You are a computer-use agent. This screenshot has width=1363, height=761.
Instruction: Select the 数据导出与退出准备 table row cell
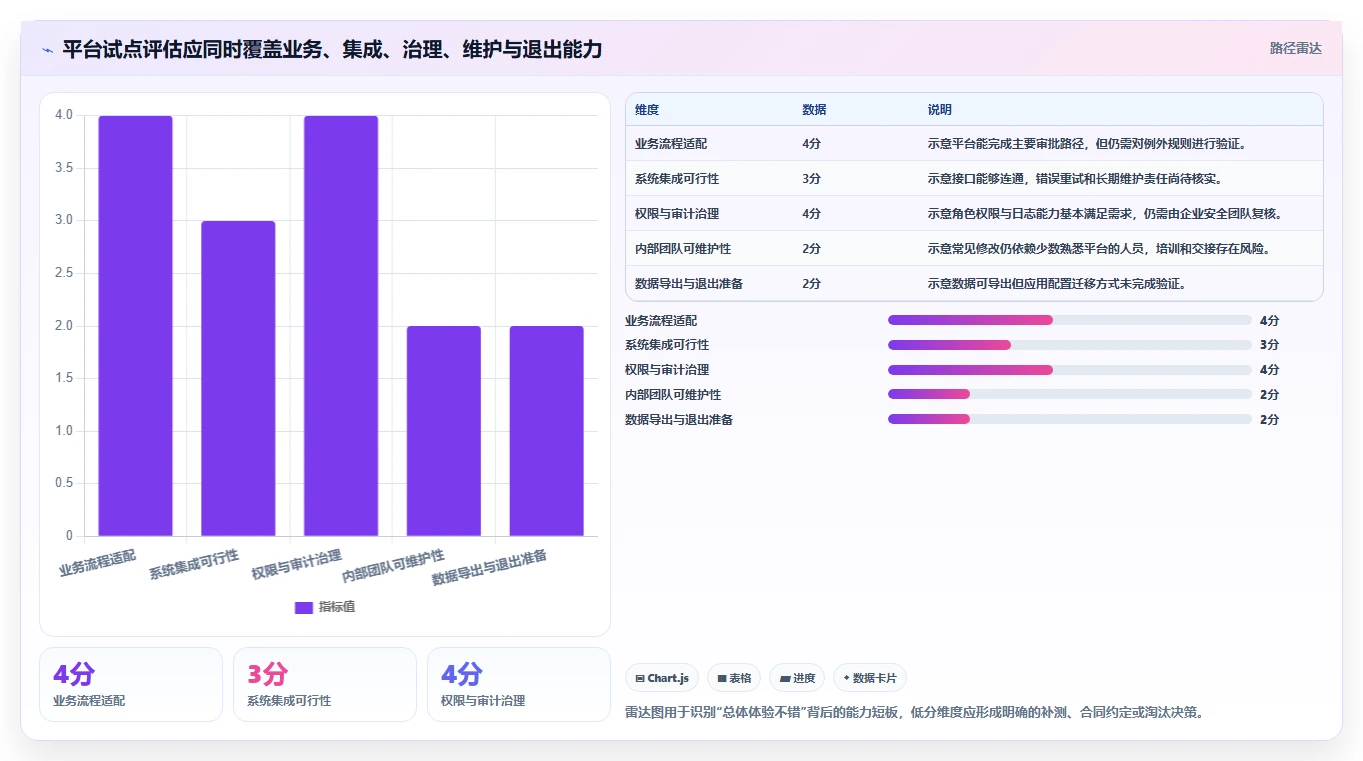pyautogui.click(x=689, y=284)
